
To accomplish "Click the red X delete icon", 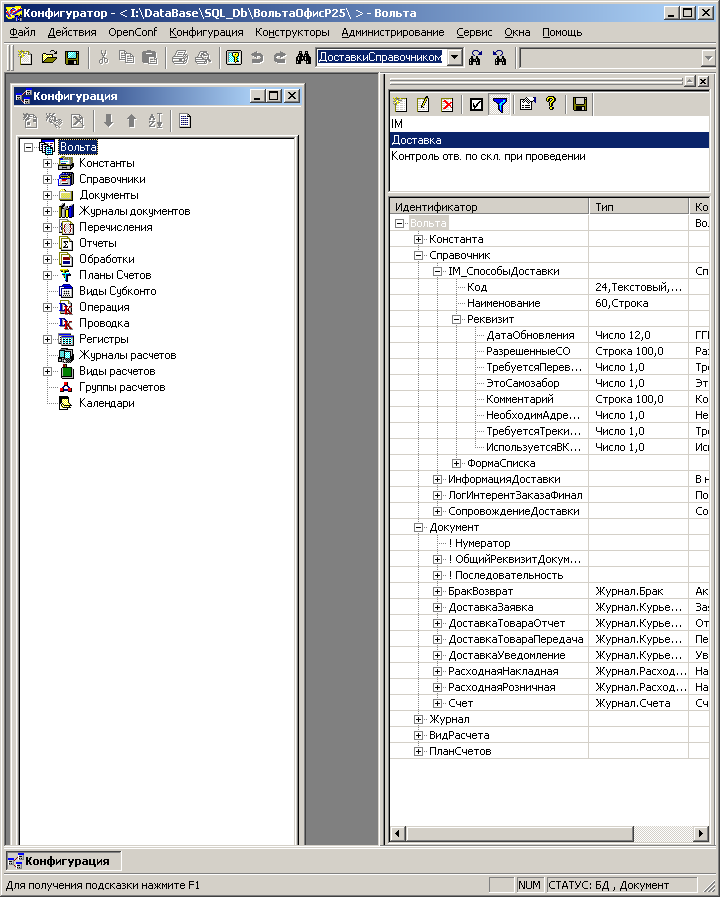I will [x=447, y=104].
